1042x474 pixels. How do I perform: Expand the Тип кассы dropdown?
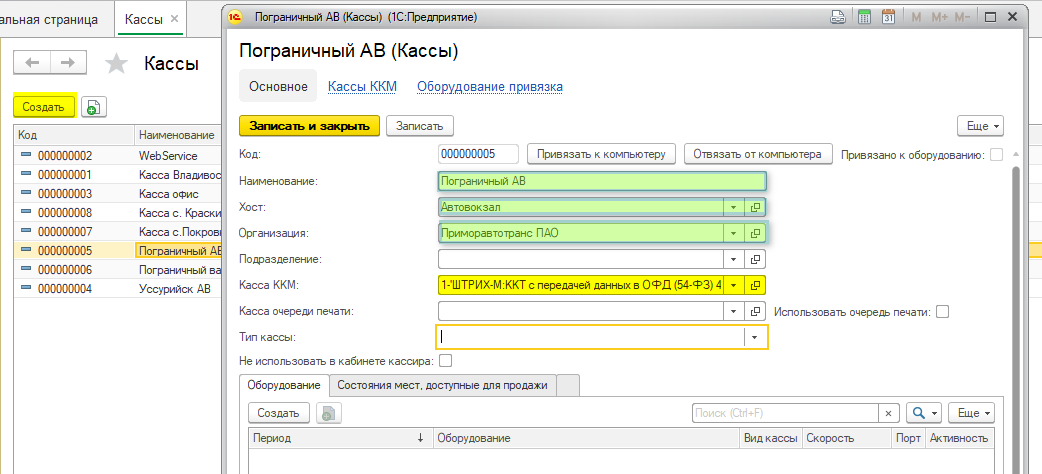[756, 338]
